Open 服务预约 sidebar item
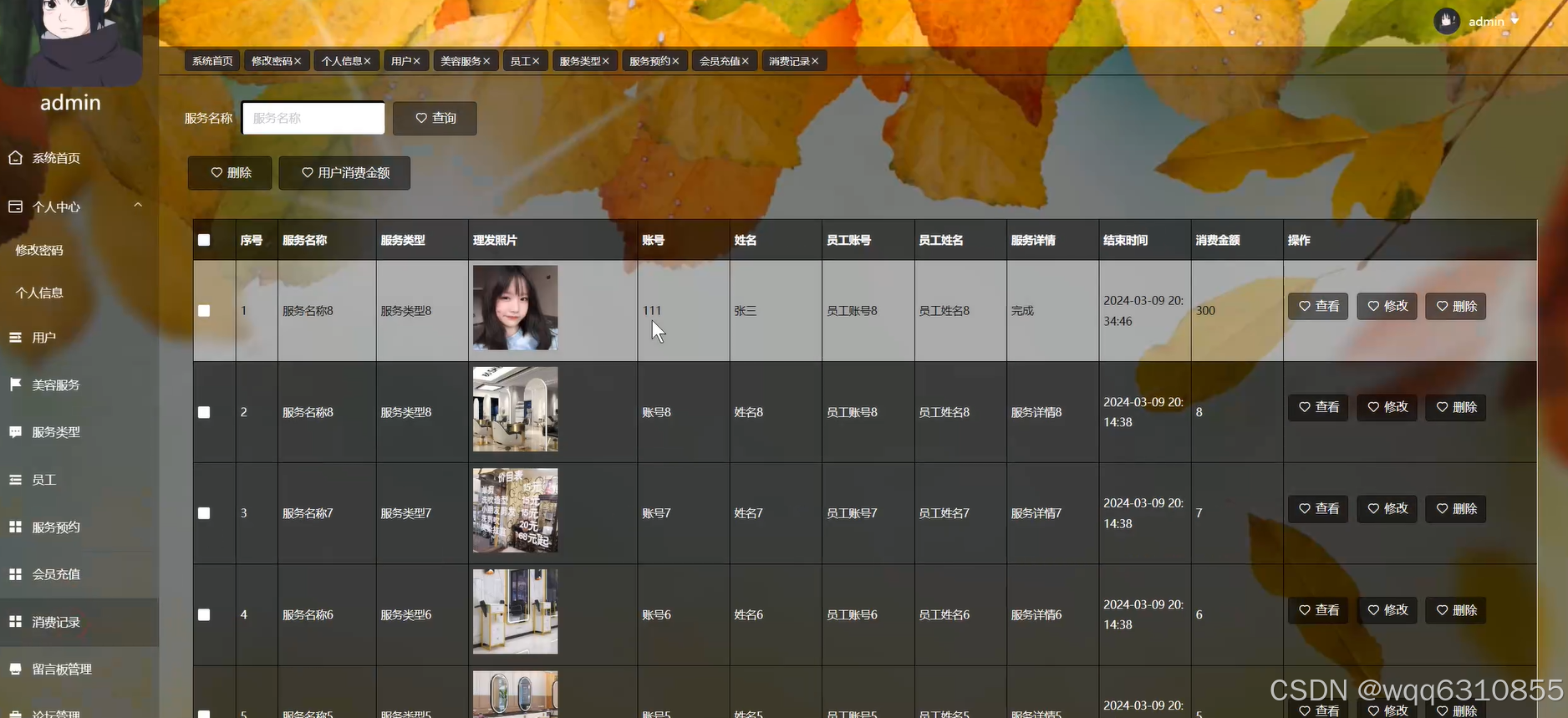Image resolution: width=1568 pixels, height=718 pixels. tap(55, 527)
